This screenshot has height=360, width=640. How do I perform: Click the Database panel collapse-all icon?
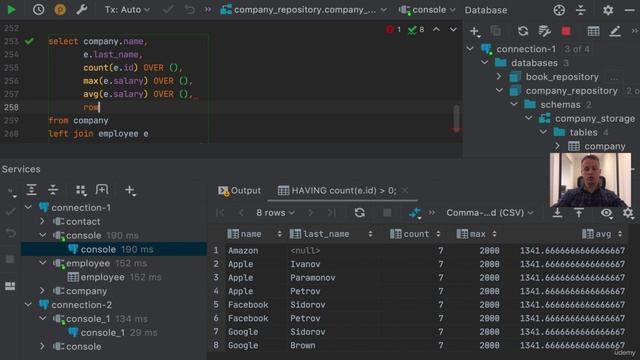point(581,10)
